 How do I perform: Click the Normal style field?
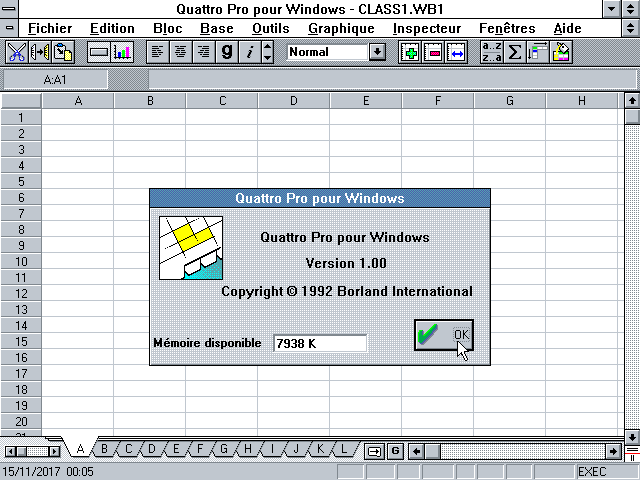click(327, 52)
